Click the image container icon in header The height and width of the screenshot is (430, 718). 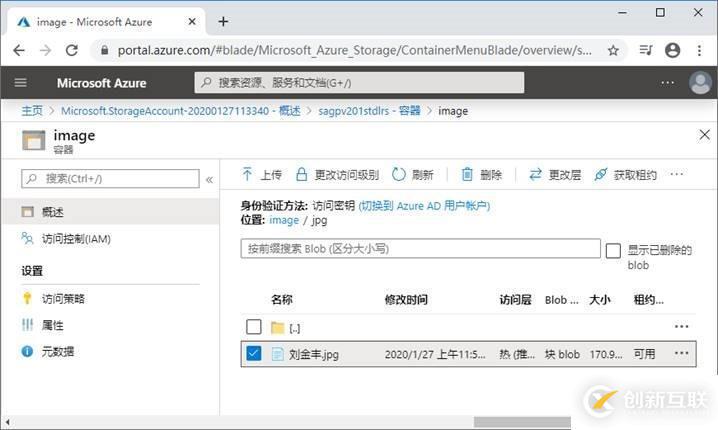click(33, 140)
